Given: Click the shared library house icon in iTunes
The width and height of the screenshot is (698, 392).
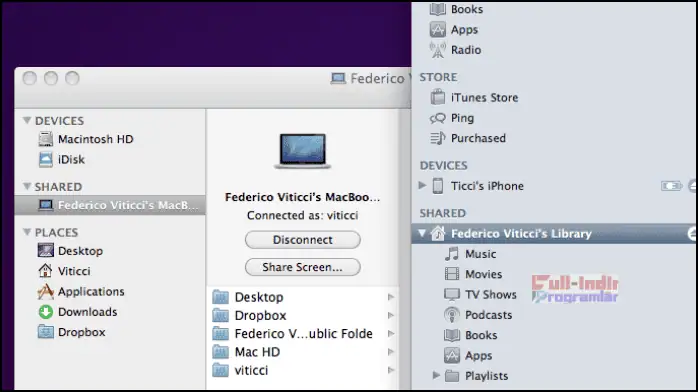Looking at the screenshot, I should pyautogui.click(x=438, y=233).
